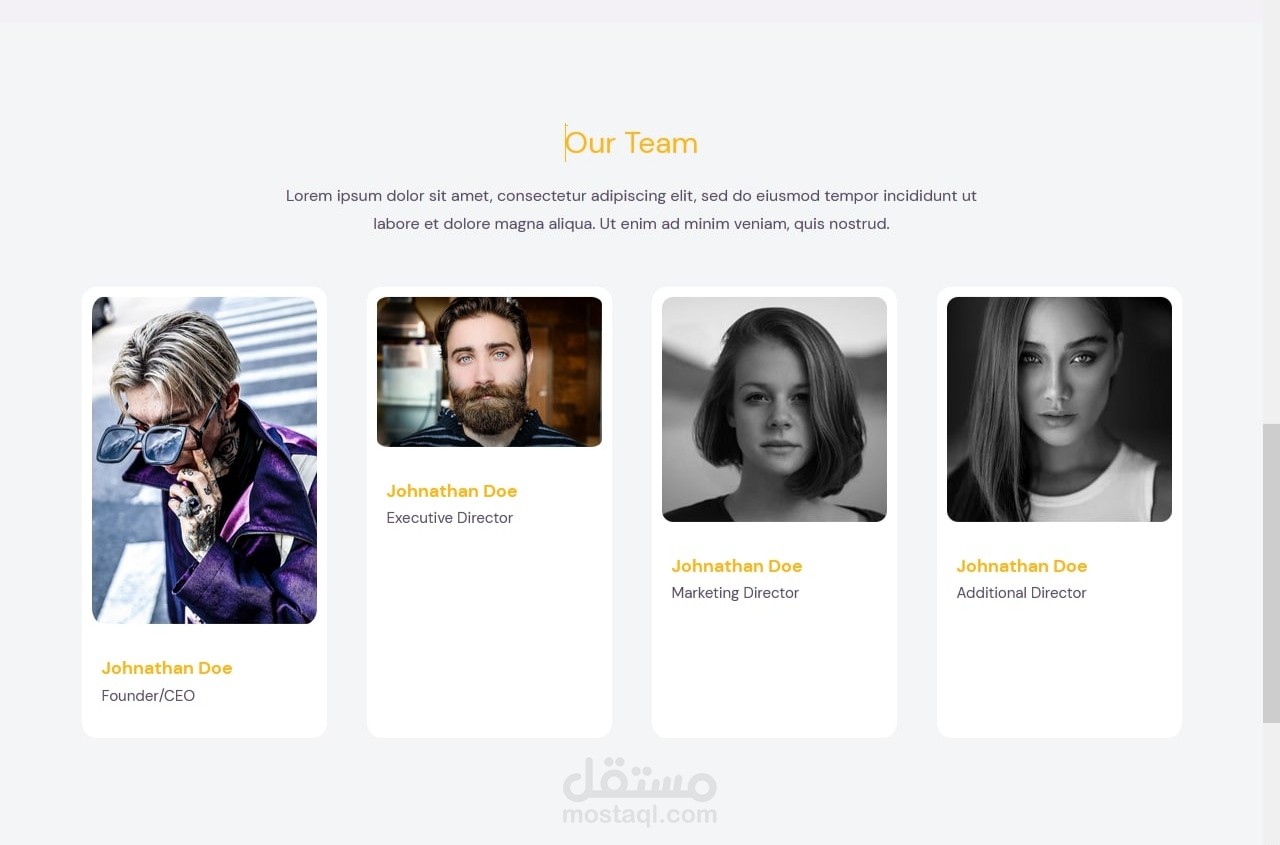Click the scrollbar track above the thumb
Viewport: 1280px width, 845px height.
pos(1271,220)
